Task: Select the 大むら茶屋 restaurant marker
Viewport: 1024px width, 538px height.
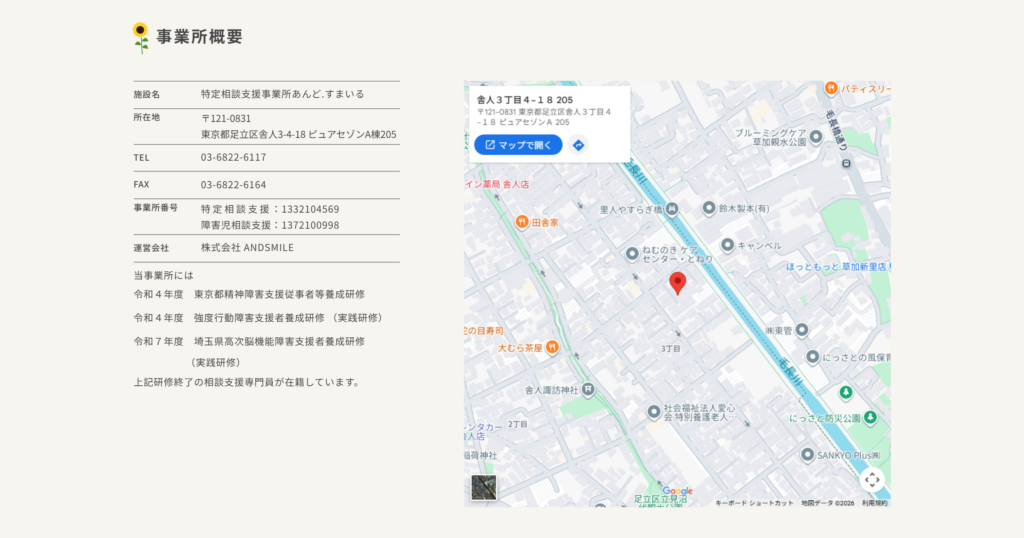Action: (552, 347)
